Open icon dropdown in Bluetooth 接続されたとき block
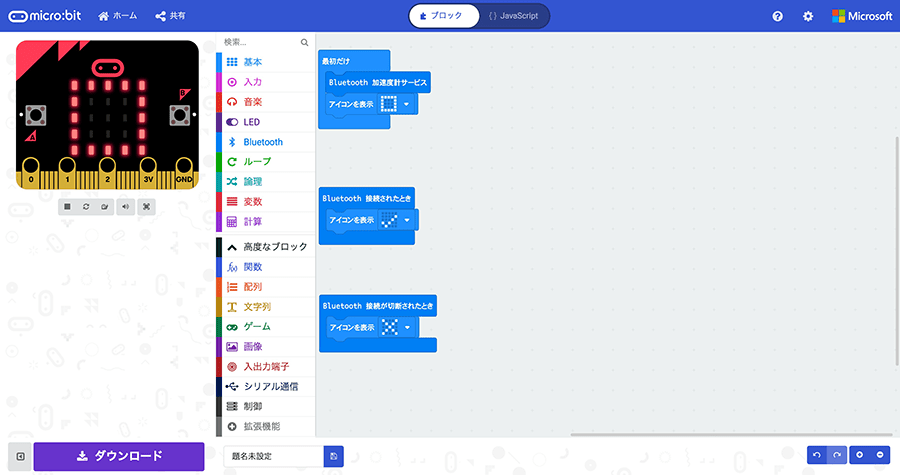 (407, 220)
